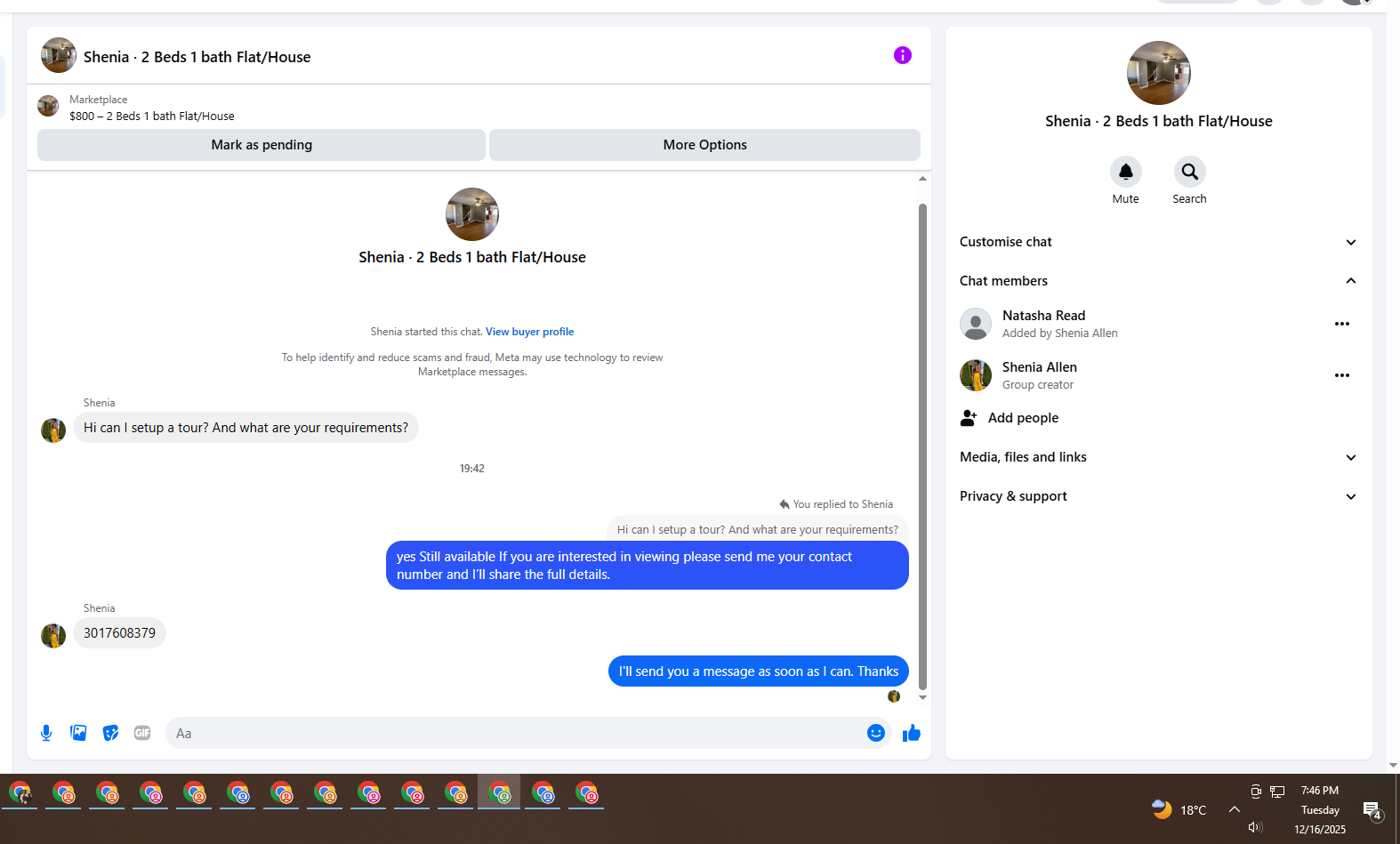1400x844 pixels.
Task: Open View buyer profile link
Action: [x=529, y=332]
